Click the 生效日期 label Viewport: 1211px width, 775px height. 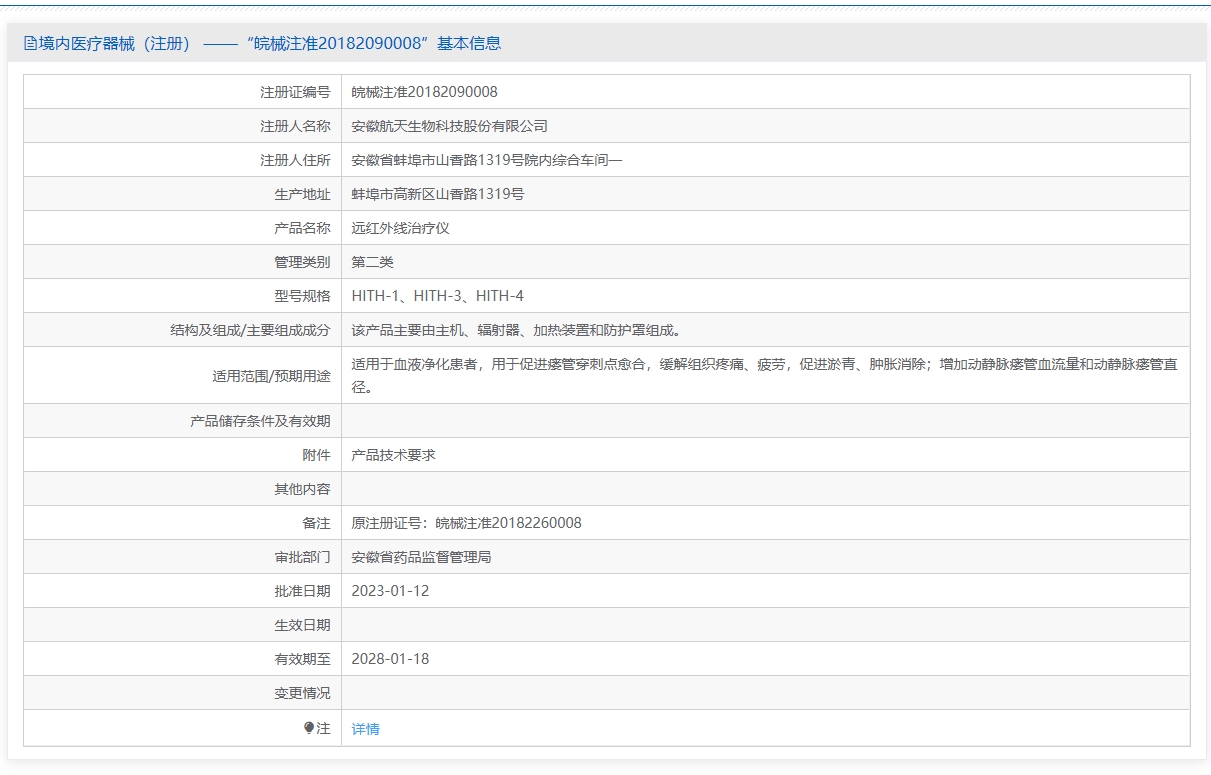click(302, 625)
